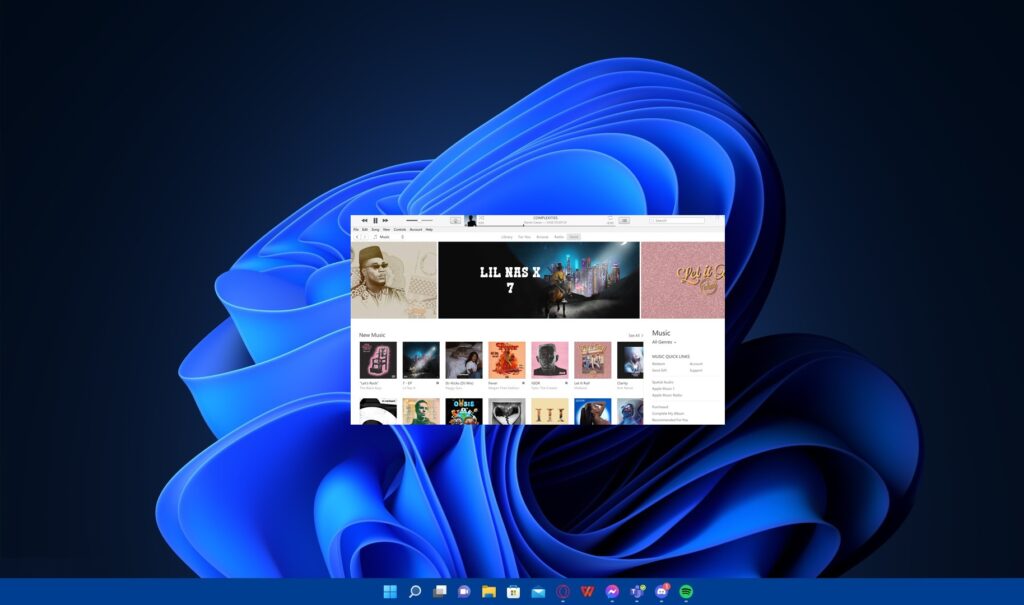
Task: Switch to the For You tab
Action: pos(524,237)
